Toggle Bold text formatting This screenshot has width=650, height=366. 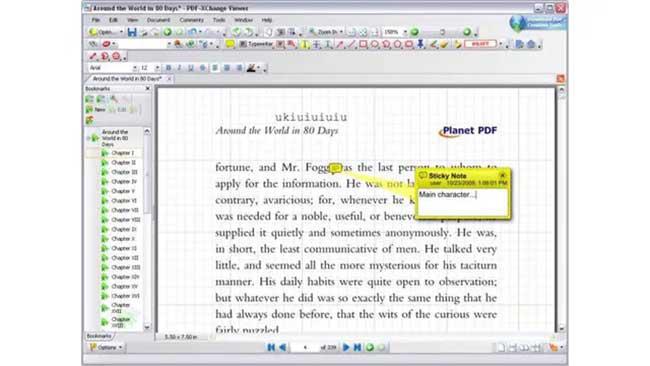pos(168,68)
